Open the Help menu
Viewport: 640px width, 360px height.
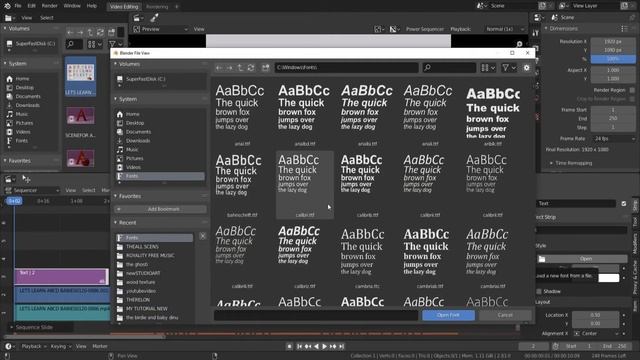pyautogui.click(x=92, y=6)
